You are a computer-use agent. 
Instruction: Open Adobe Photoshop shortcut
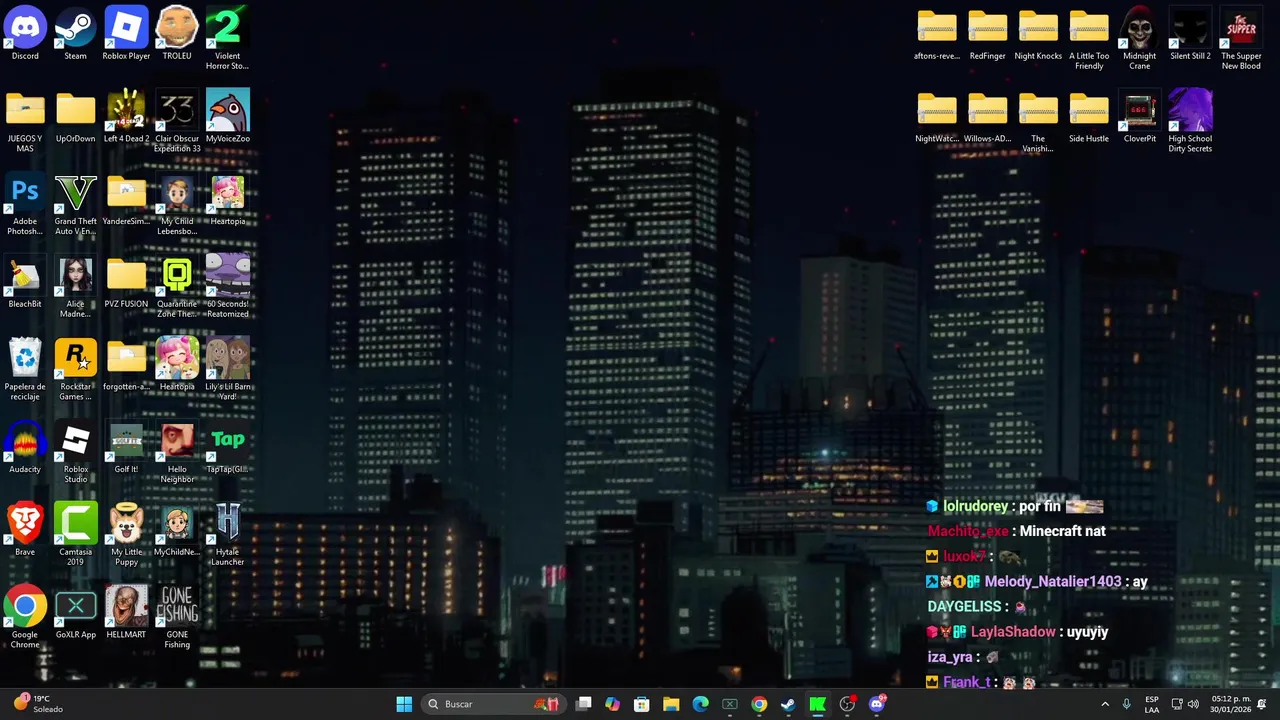click(x=25, y=205)
